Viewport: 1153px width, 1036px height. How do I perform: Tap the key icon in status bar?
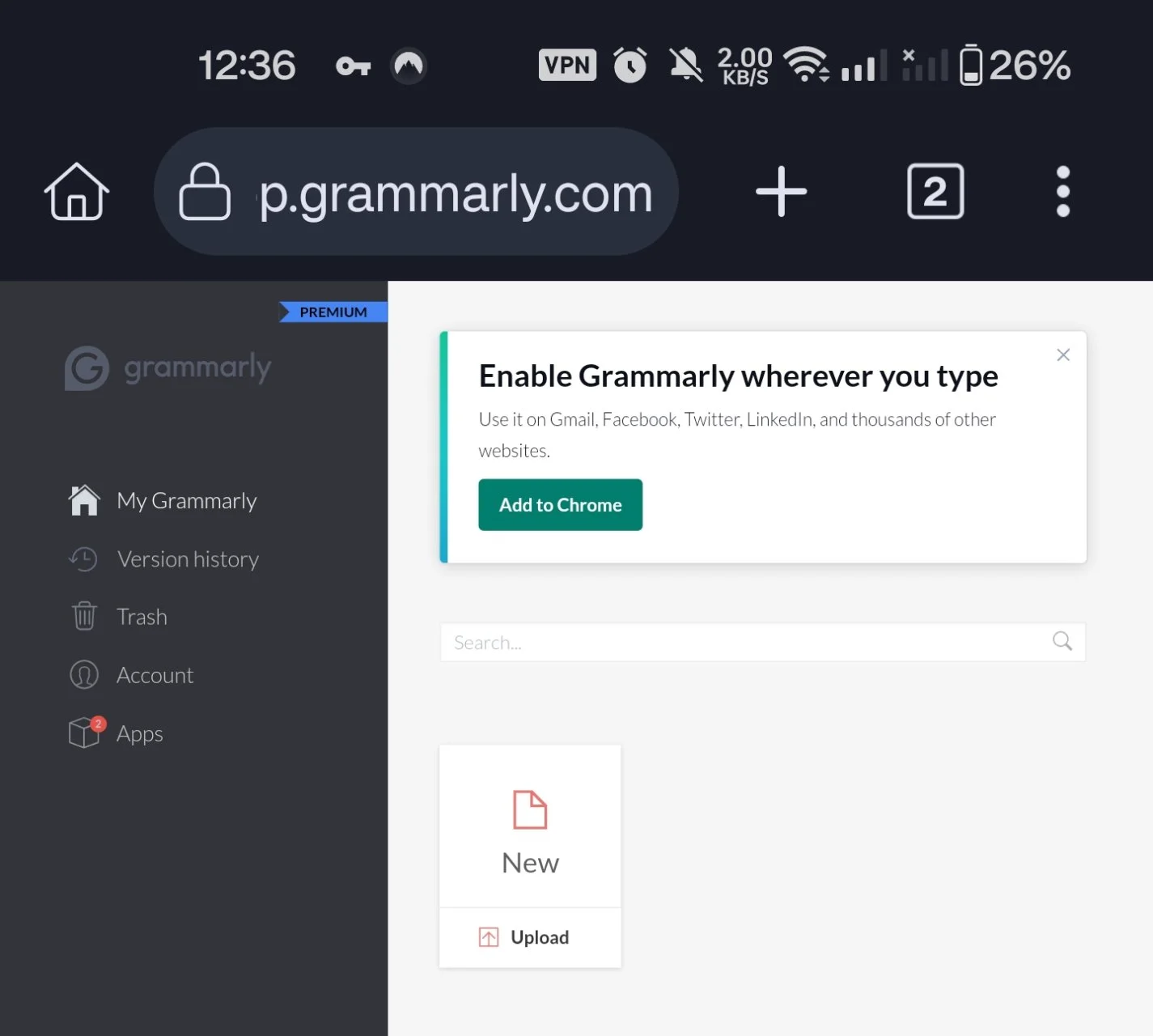pos(353,66)
